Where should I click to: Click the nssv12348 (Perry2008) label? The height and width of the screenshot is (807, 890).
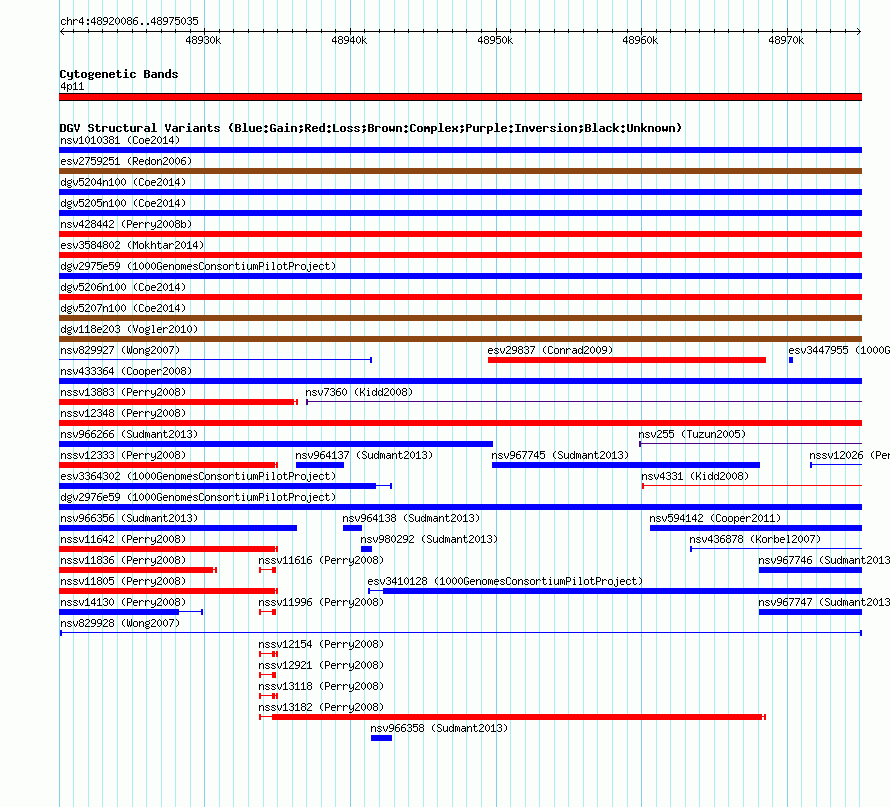point(123,413)
